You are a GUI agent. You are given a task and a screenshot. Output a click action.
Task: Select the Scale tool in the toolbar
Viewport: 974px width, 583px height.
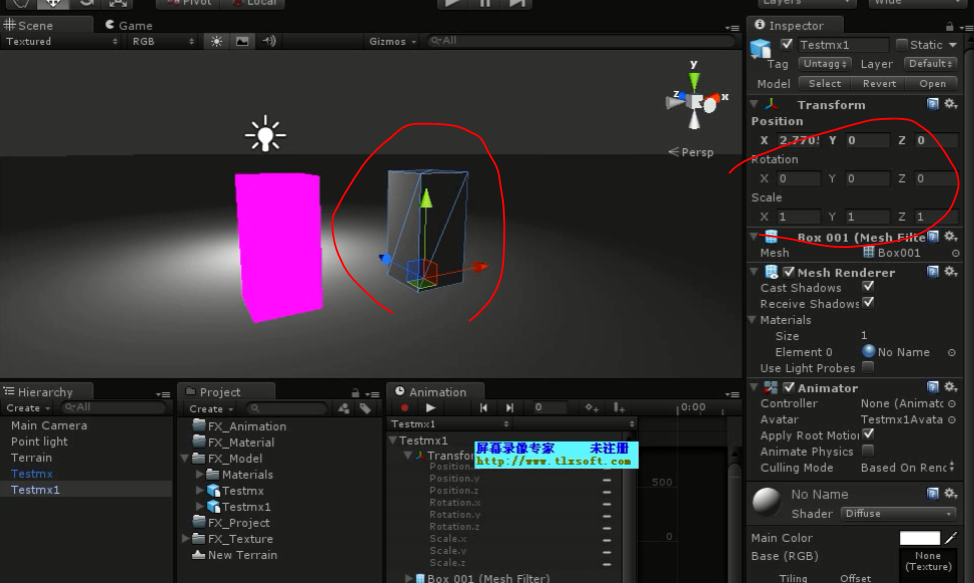(115, 4)
